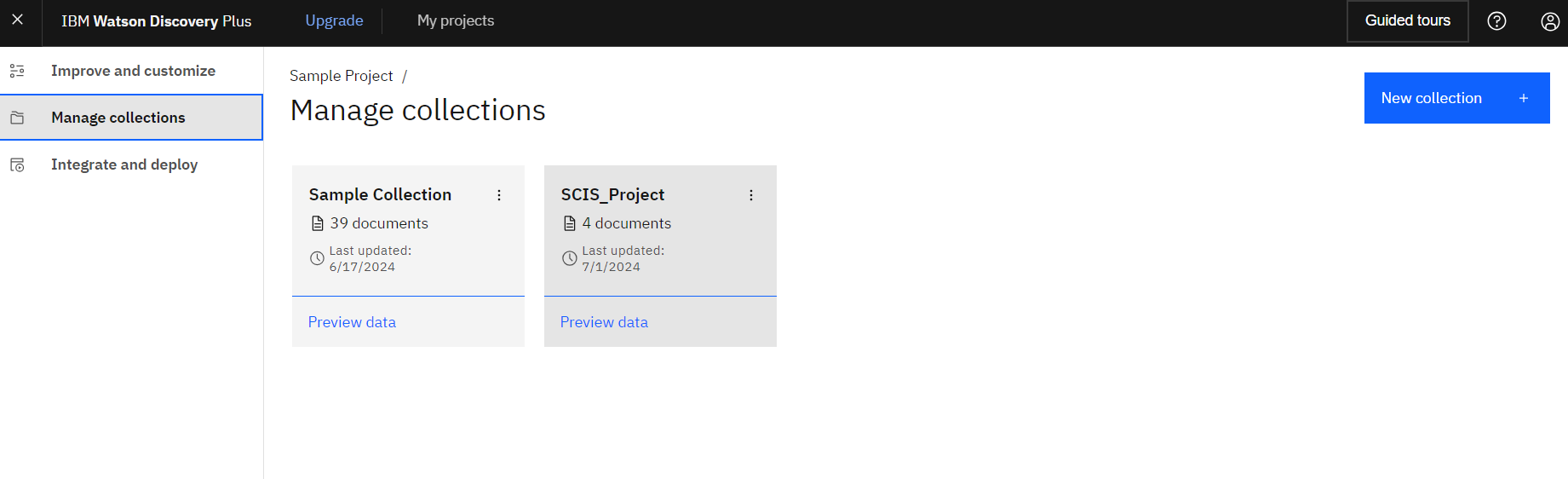Click the Manage collections folder icon
The image size is (1568, 479).
coord(17,118)
